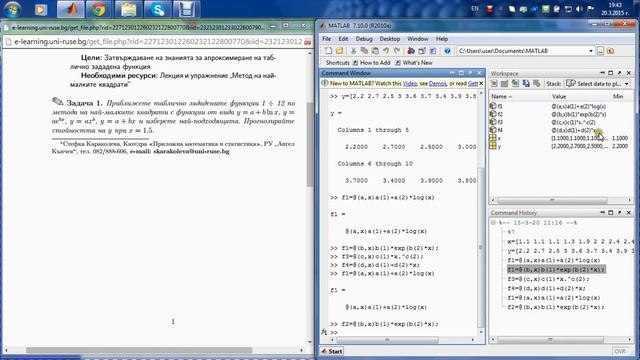Screen dimensions: 640x360
Task: Click the fx function browser icon
Action: coord(324,332)
